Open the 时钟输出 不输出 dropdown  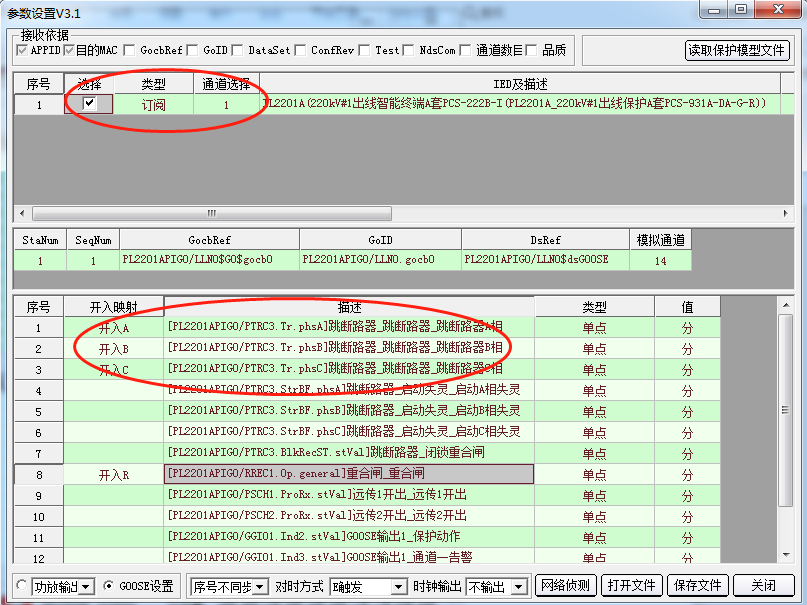pos(518,586)
